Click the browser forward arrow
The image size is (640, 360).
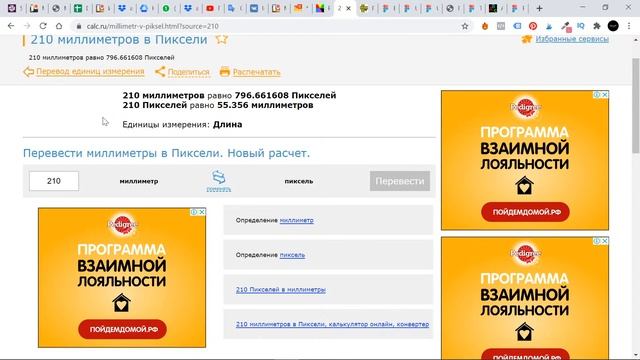coord(27,26)
